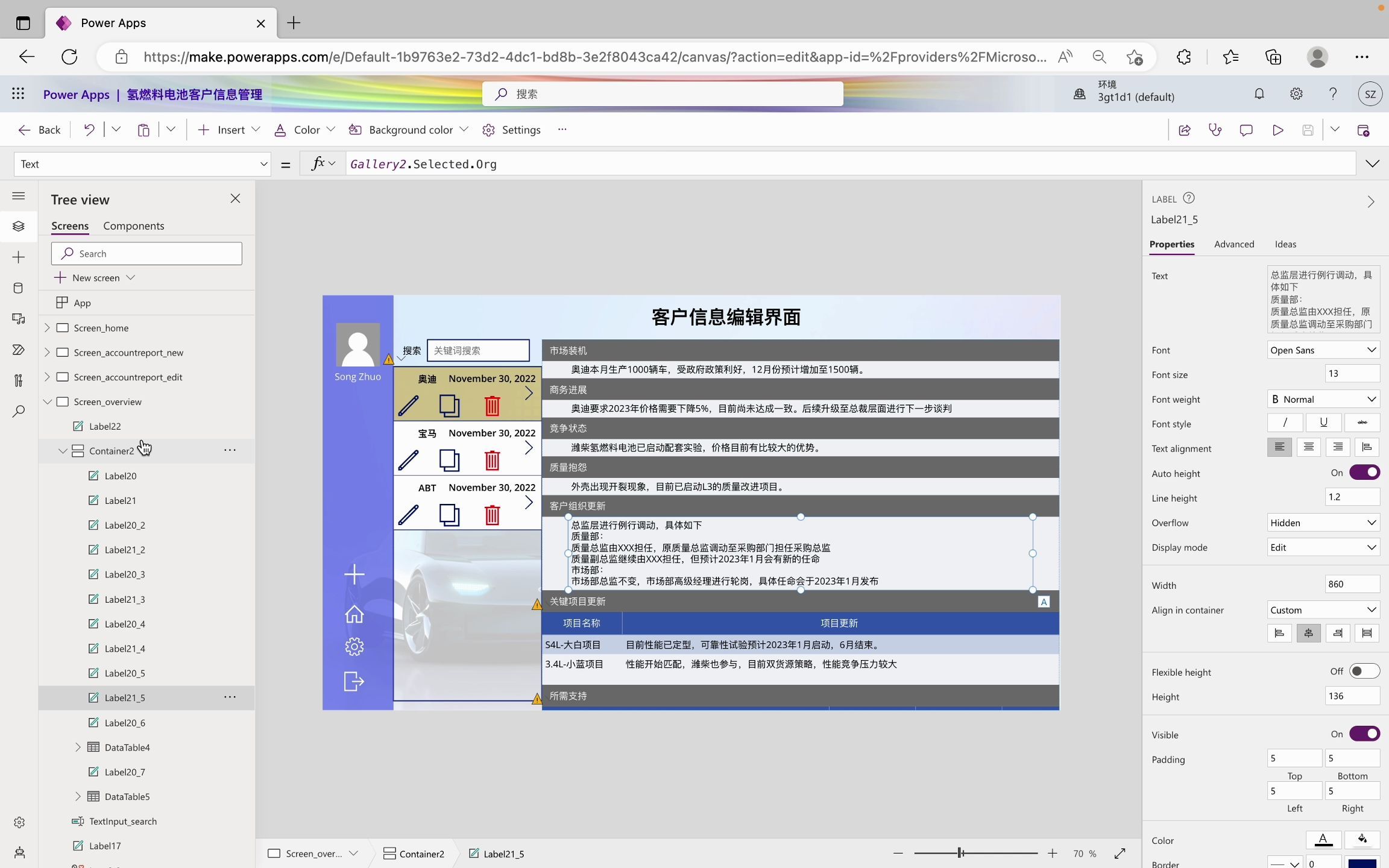
Task: Collapse the Container2 tree node
Action: [62, 450]
